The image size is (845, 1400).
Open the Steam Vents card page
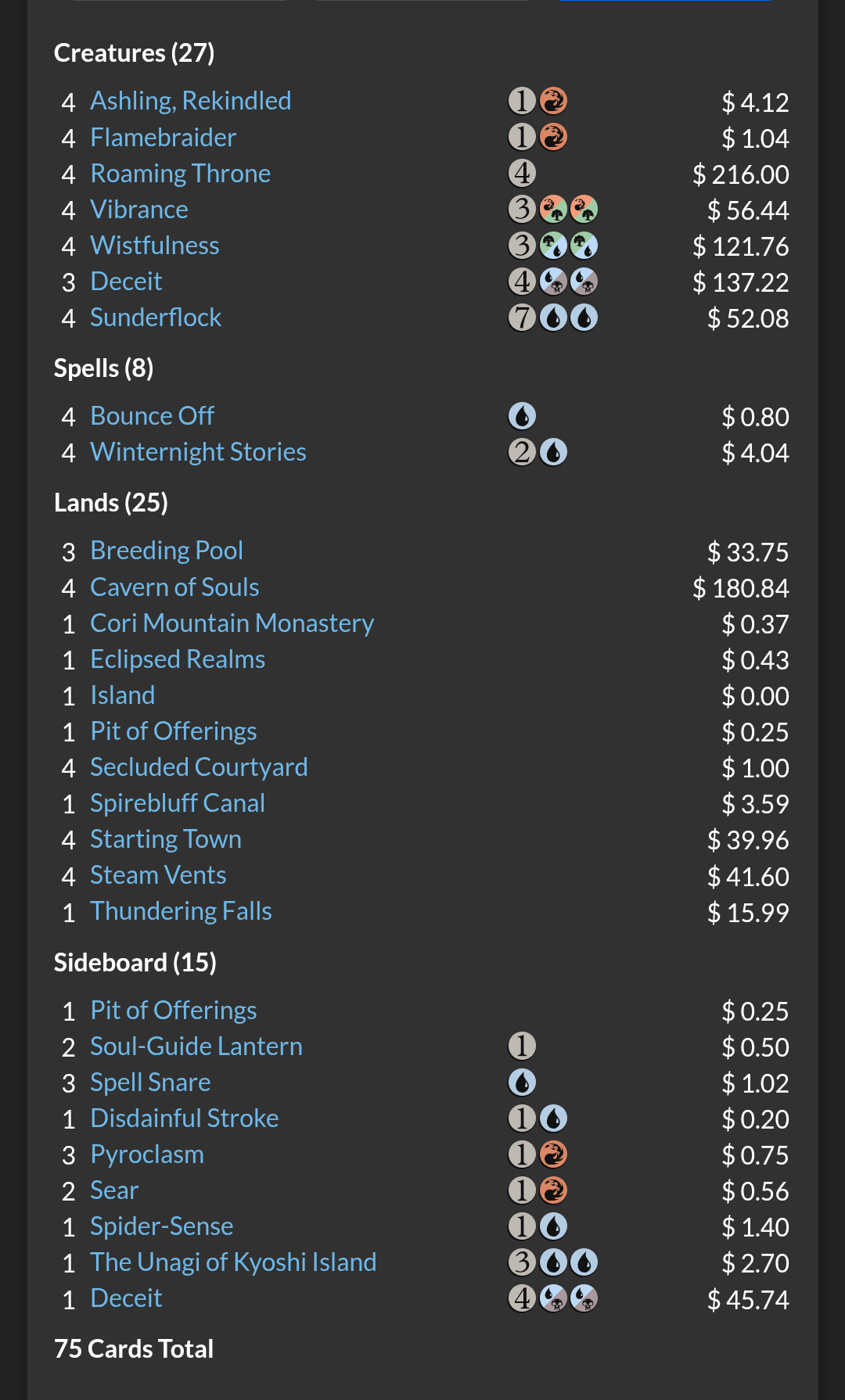tap(158, 875)
